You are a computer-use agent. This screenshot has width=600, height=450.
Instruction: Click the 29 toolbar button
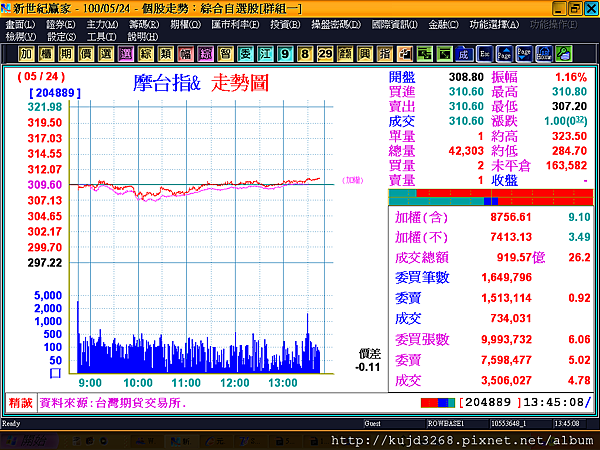click(x=325, y=54)
